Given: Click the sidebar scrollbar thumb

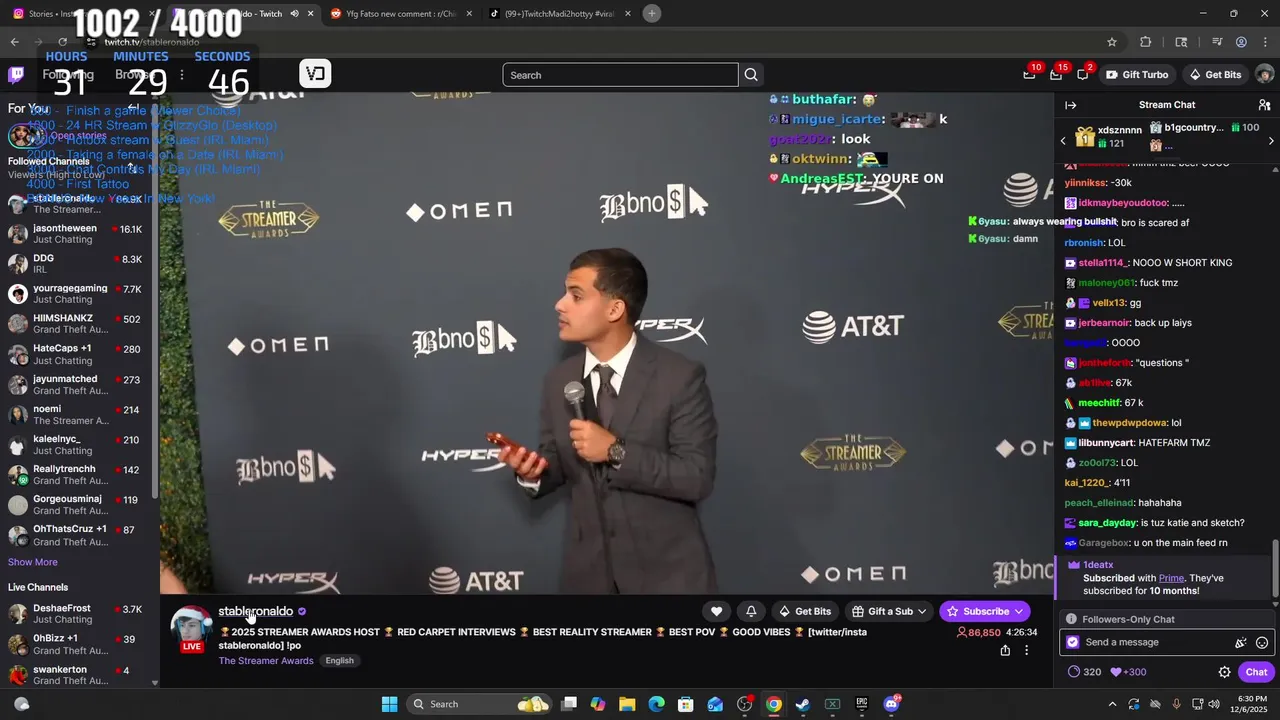Looking at the screenshot, I should tap(154, 300).
